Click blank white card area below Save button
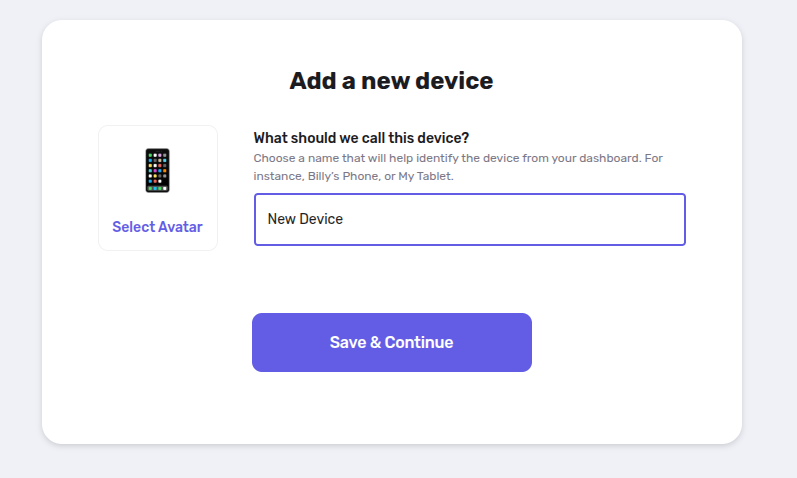This screenshot has height=478, width=797. [392, 407]
